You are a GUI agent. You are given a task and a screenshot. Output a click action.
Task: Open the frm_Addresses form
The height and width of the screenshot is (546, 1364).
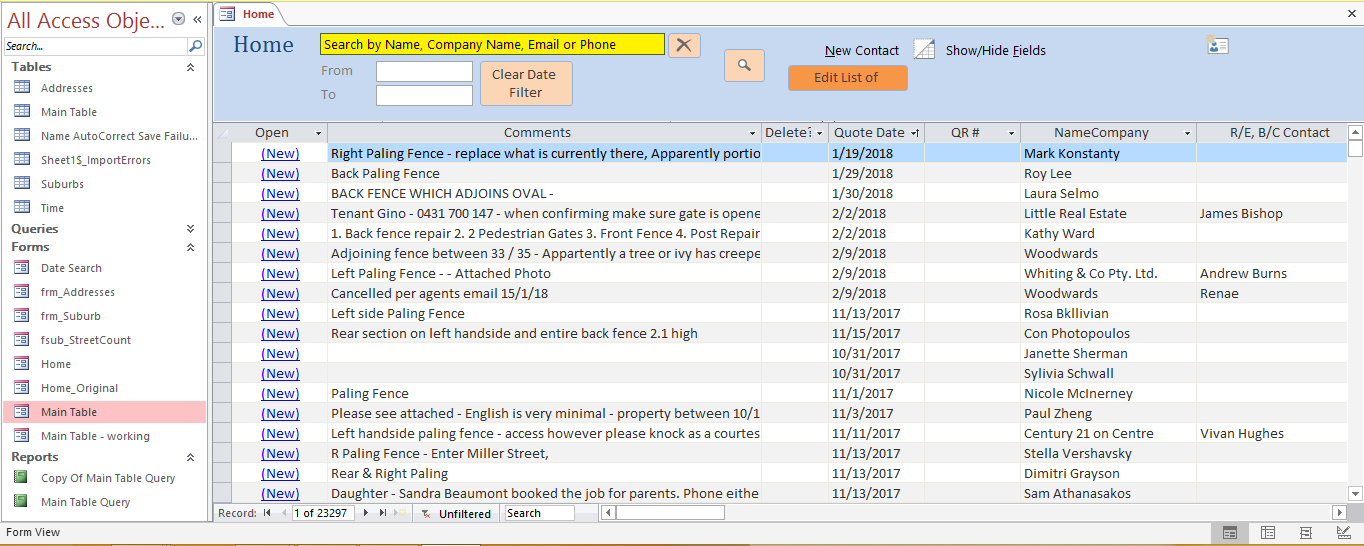[78, 292]
